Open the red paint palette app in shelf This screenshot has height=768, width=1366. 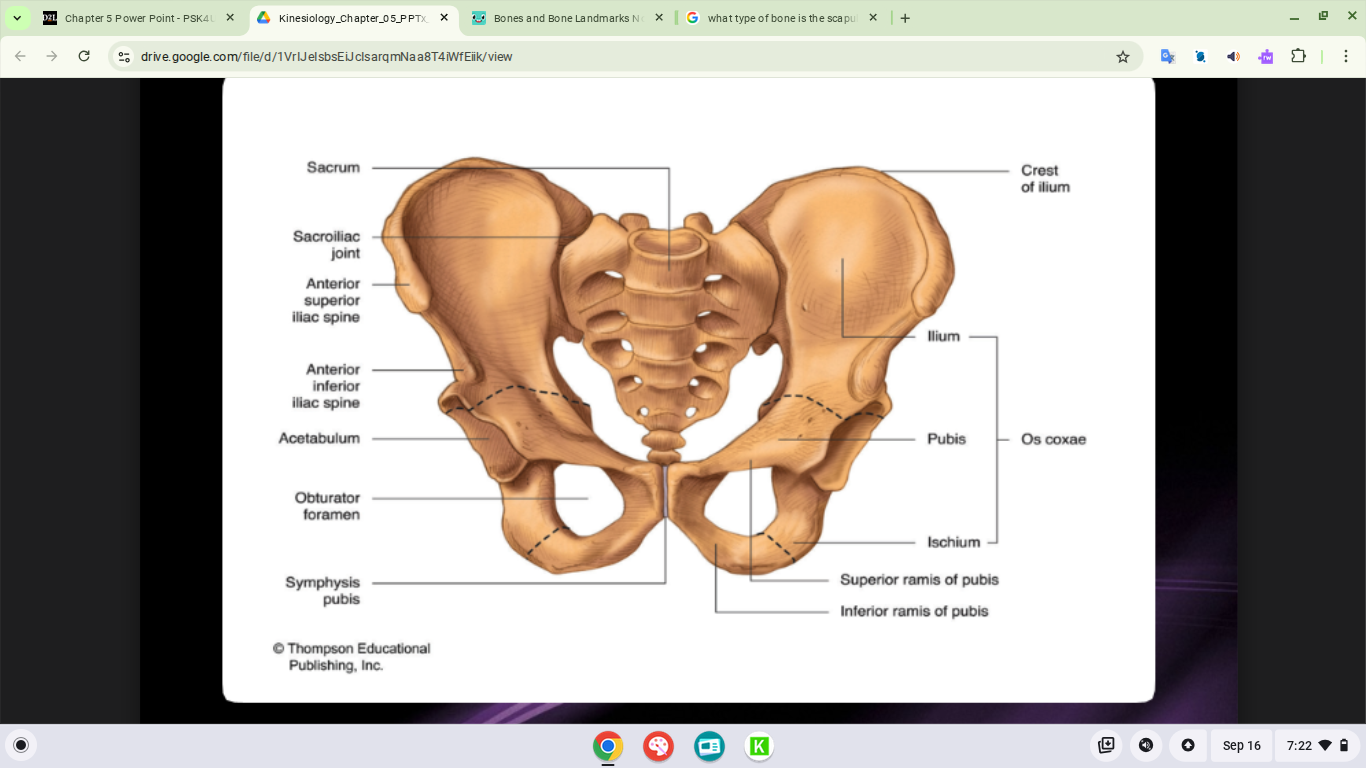click(x=658, y=746)
